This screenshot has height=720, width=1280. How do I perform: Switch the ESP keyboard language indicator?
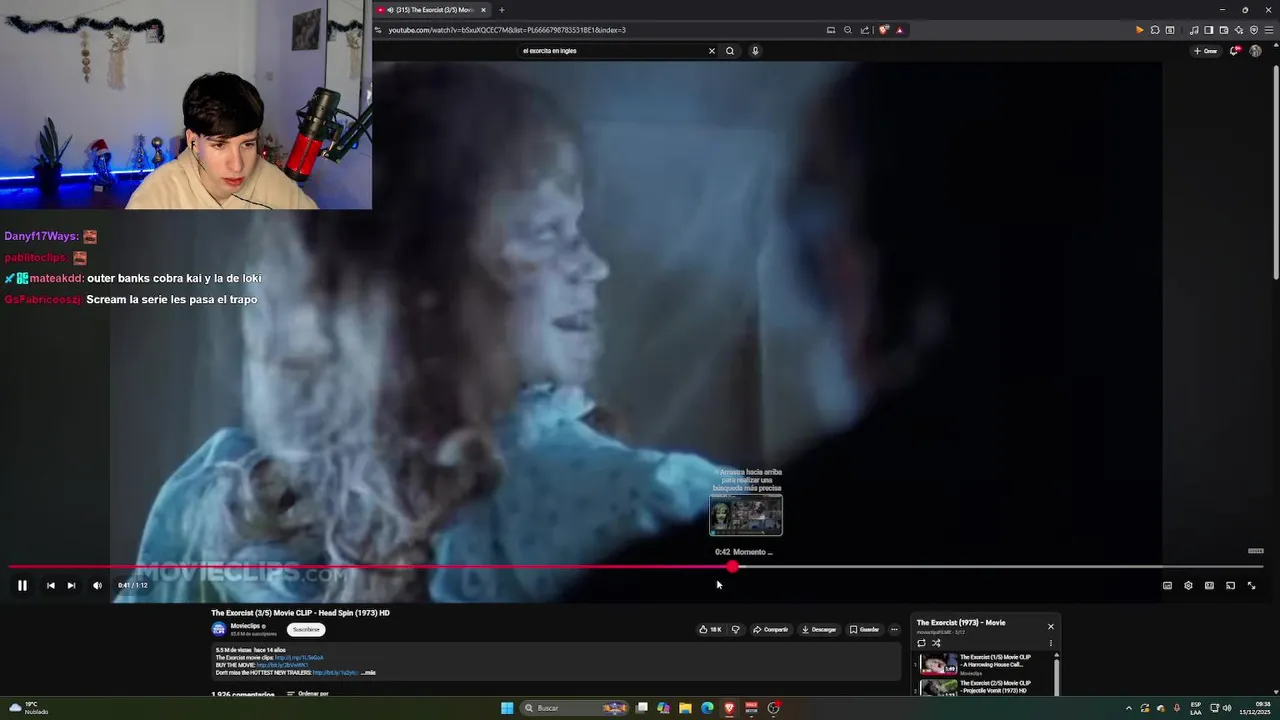pyautogui.click(x=1196, y=708)
